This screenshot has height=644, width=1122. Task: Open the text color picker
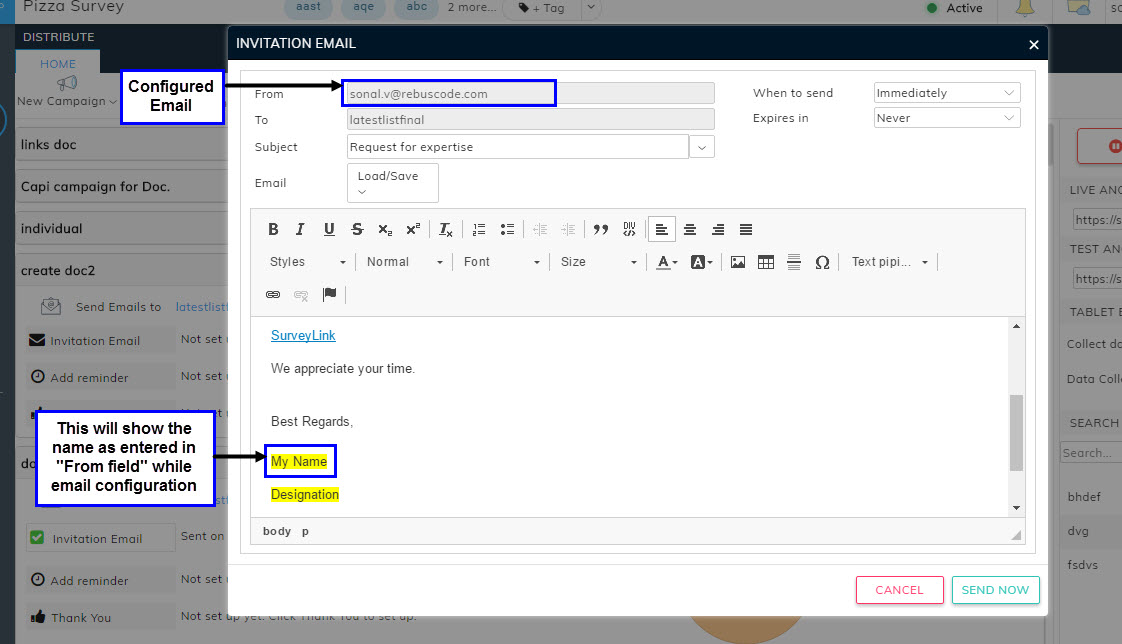click(666, 262)
